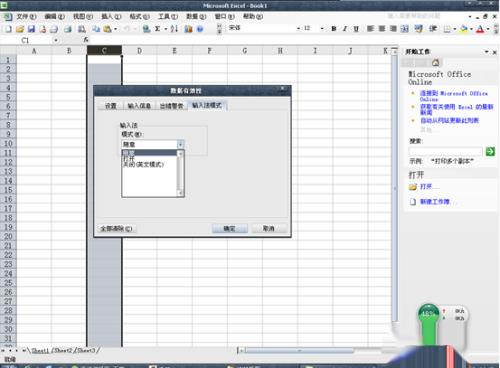Switch to the 设置 tab

click(110, 106)
